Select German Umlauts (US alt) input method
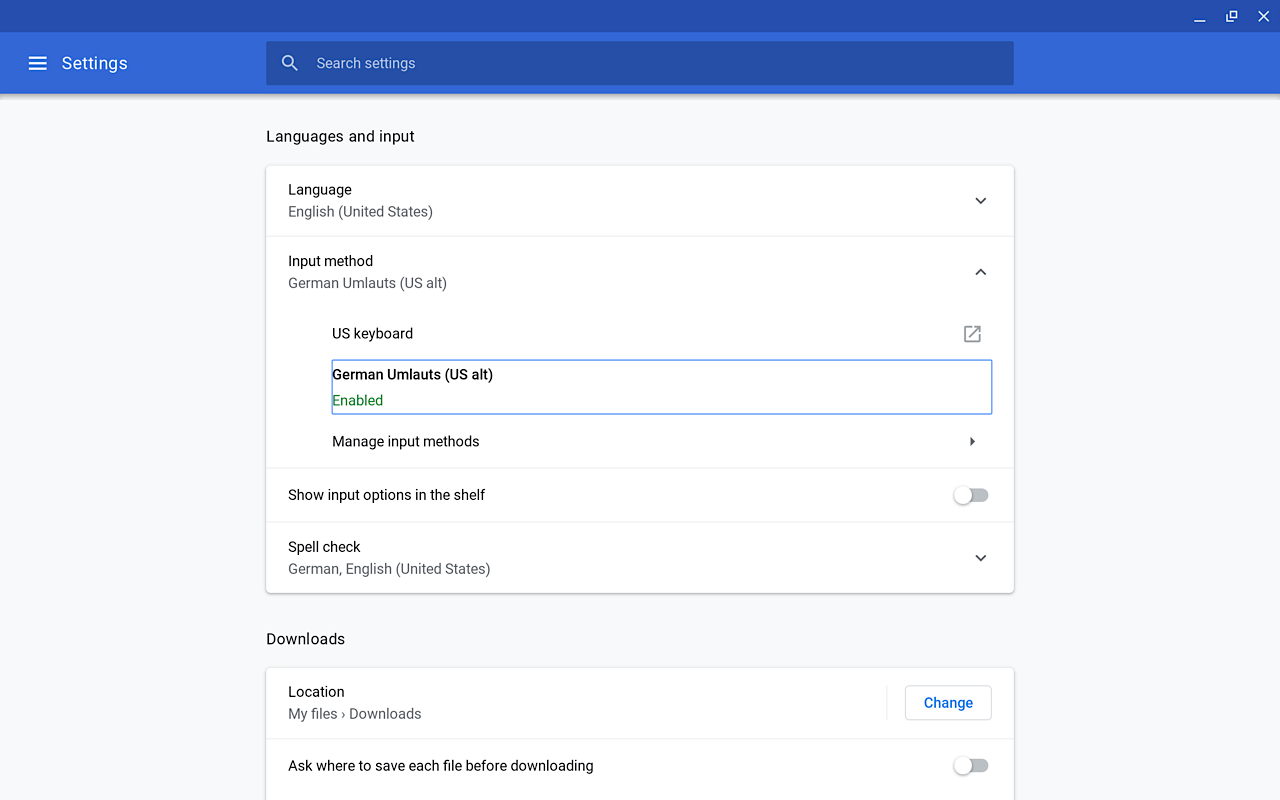 (412, 375)
